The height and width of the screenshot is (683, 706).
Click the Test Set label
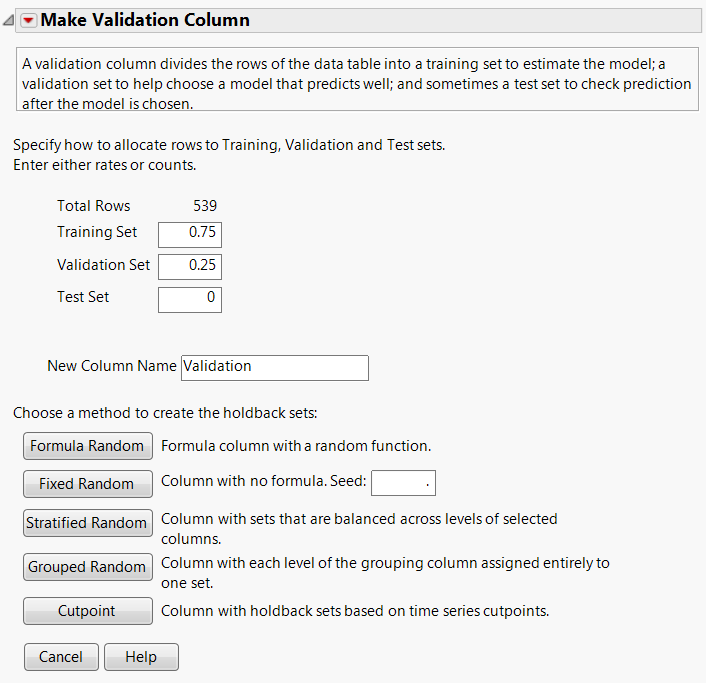[83, 297]
